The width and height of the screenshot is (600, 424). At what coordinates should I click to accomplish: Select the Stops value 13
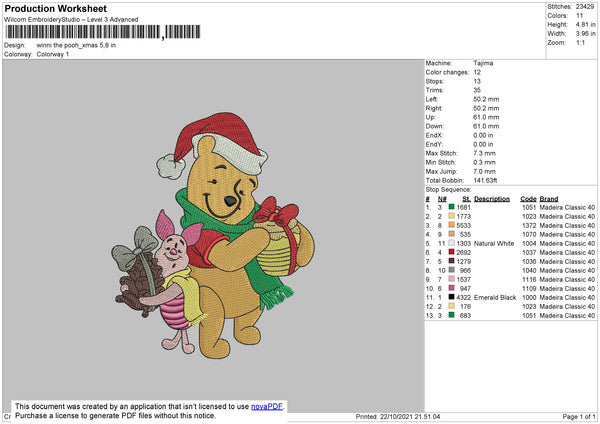(x=477, y=81)
